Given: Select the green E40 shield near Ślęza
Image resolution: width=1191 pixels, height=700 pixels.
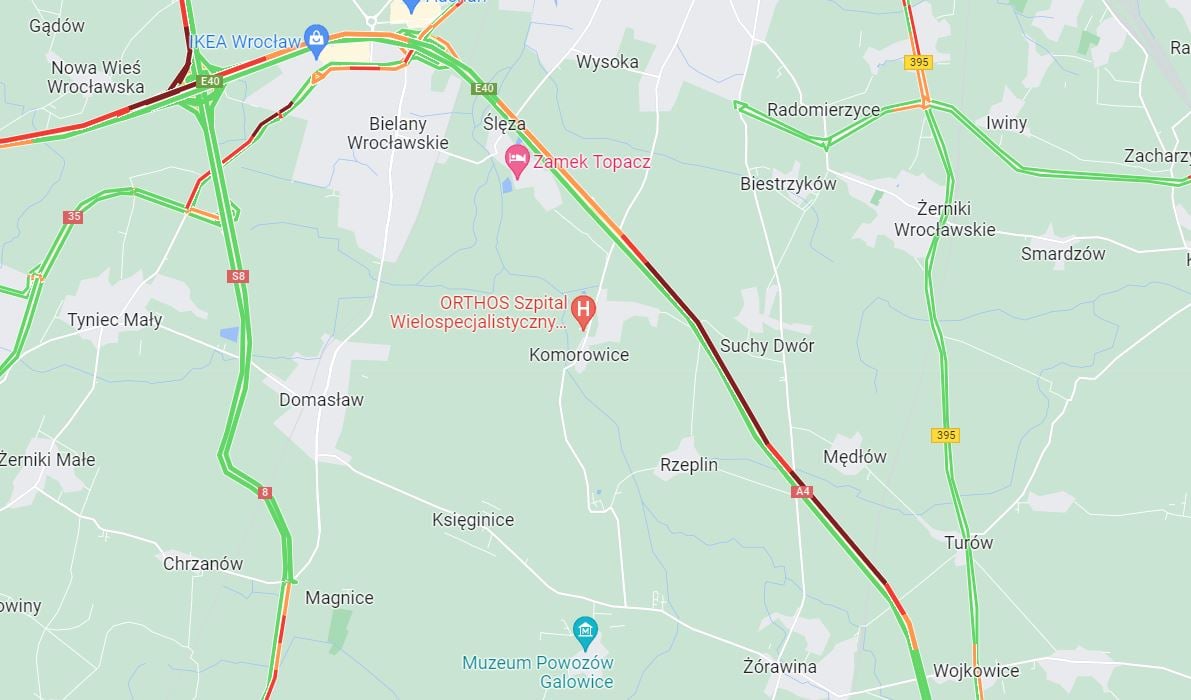Looking at the screenshot, I should [484, 89].
